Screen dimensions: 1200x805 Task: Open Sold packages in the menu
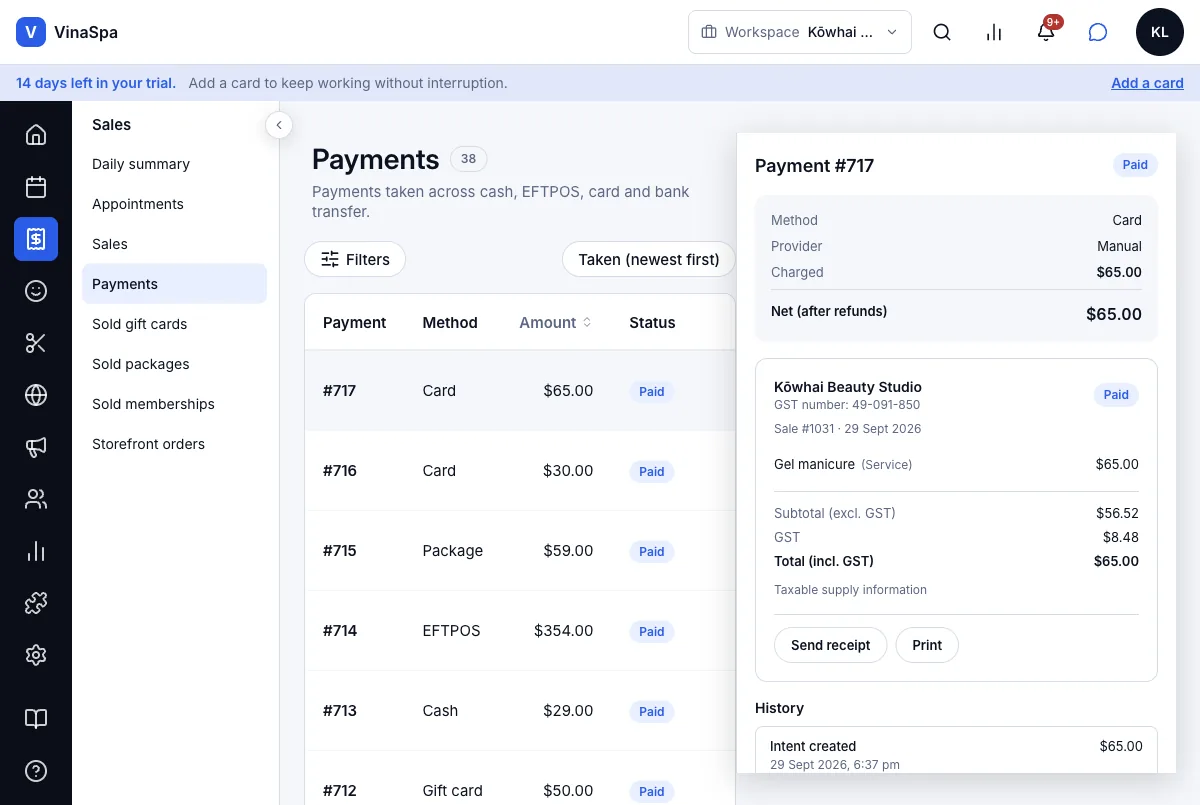(175, 364)
